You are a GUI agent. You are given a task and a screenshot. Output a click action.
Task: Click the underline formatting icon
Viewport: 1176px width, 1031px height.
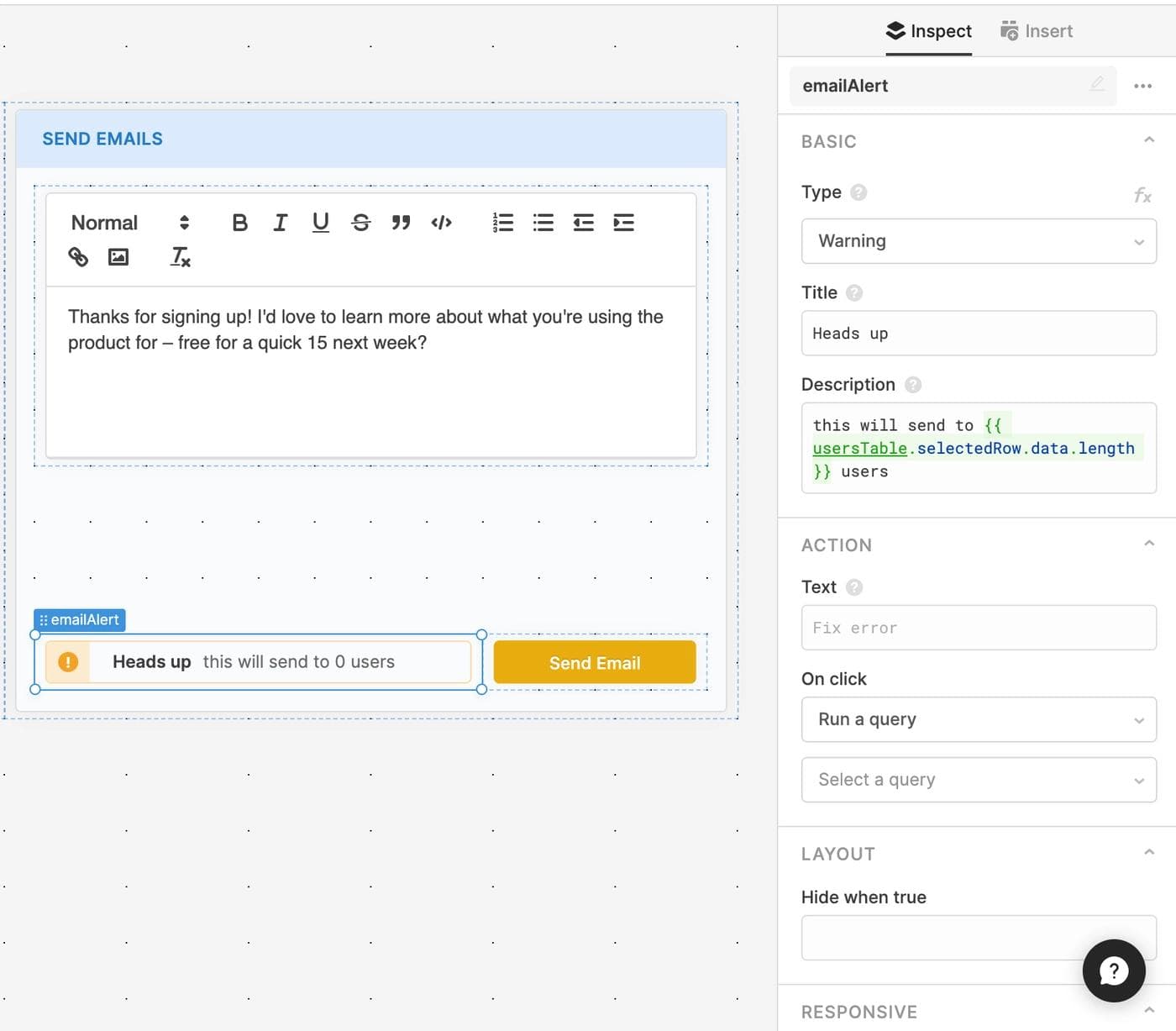click(320, 223)
